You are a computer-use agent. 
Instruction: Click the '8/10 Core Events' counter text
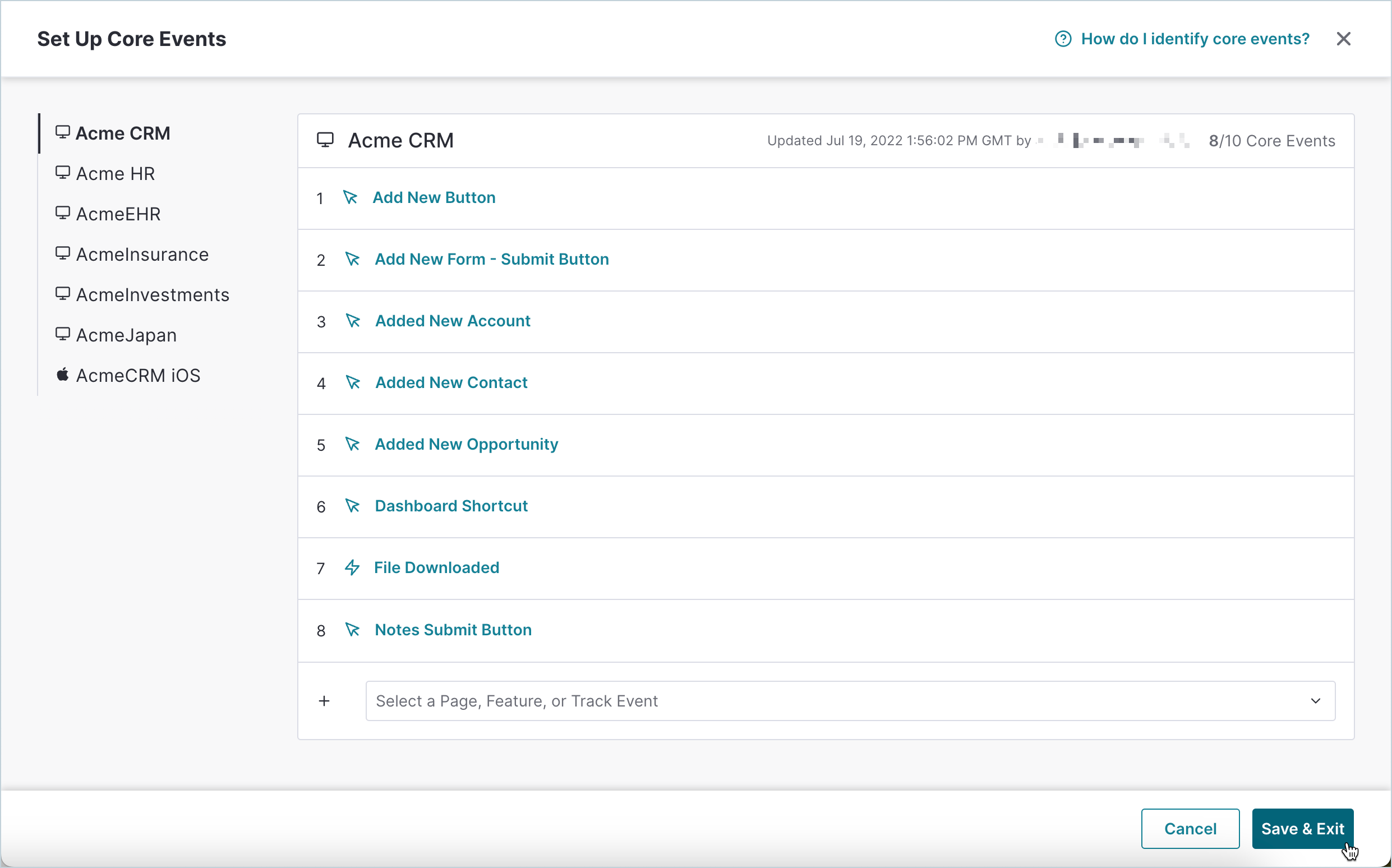point(1271,141)
